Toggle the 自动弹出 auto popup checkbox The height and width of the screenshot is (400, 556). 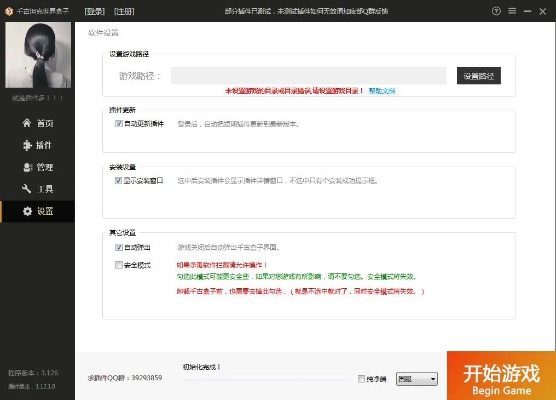tap(119, 247)
